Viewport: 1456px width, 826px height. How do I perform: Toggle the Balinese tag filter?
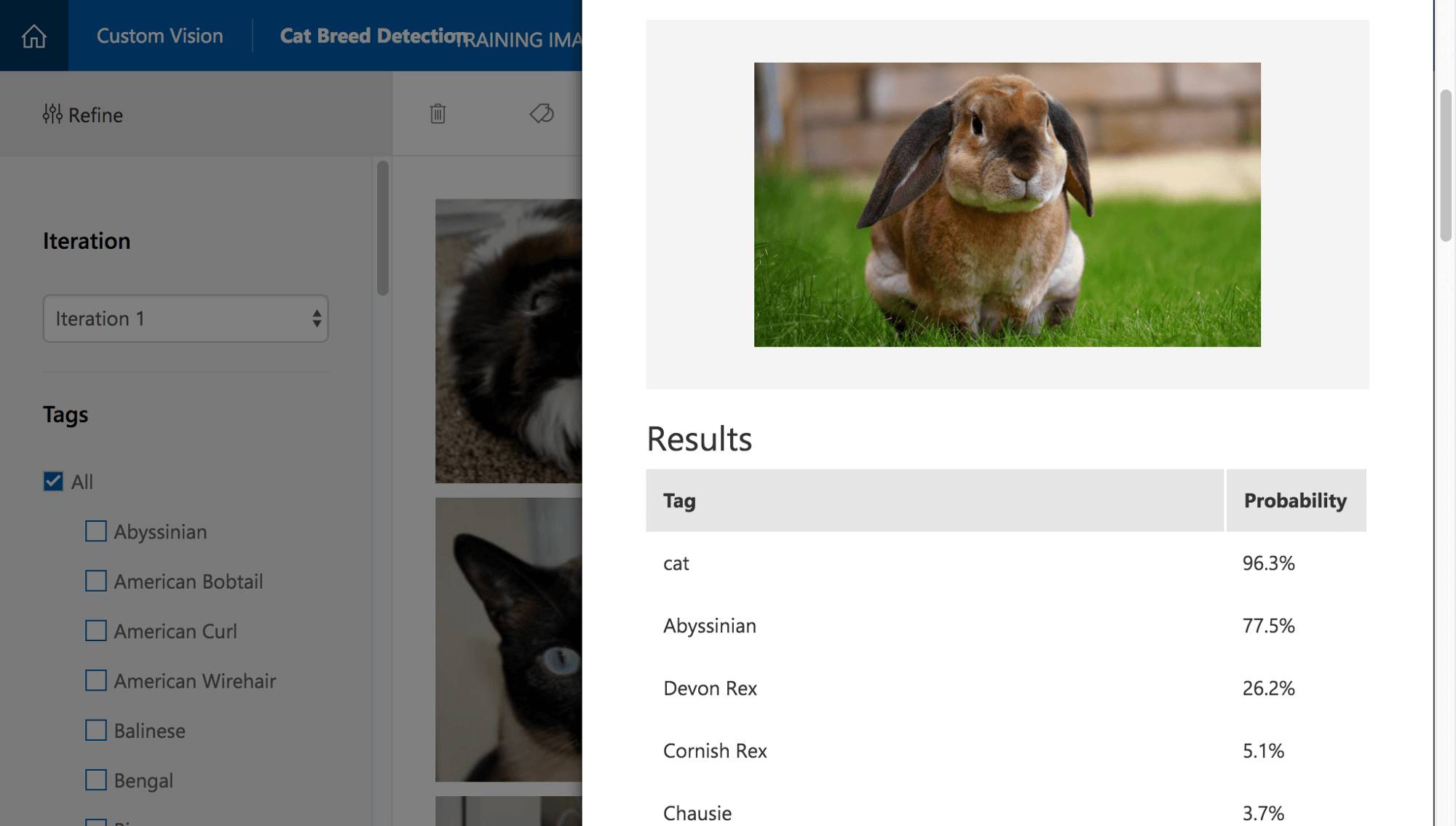[96, 730]
